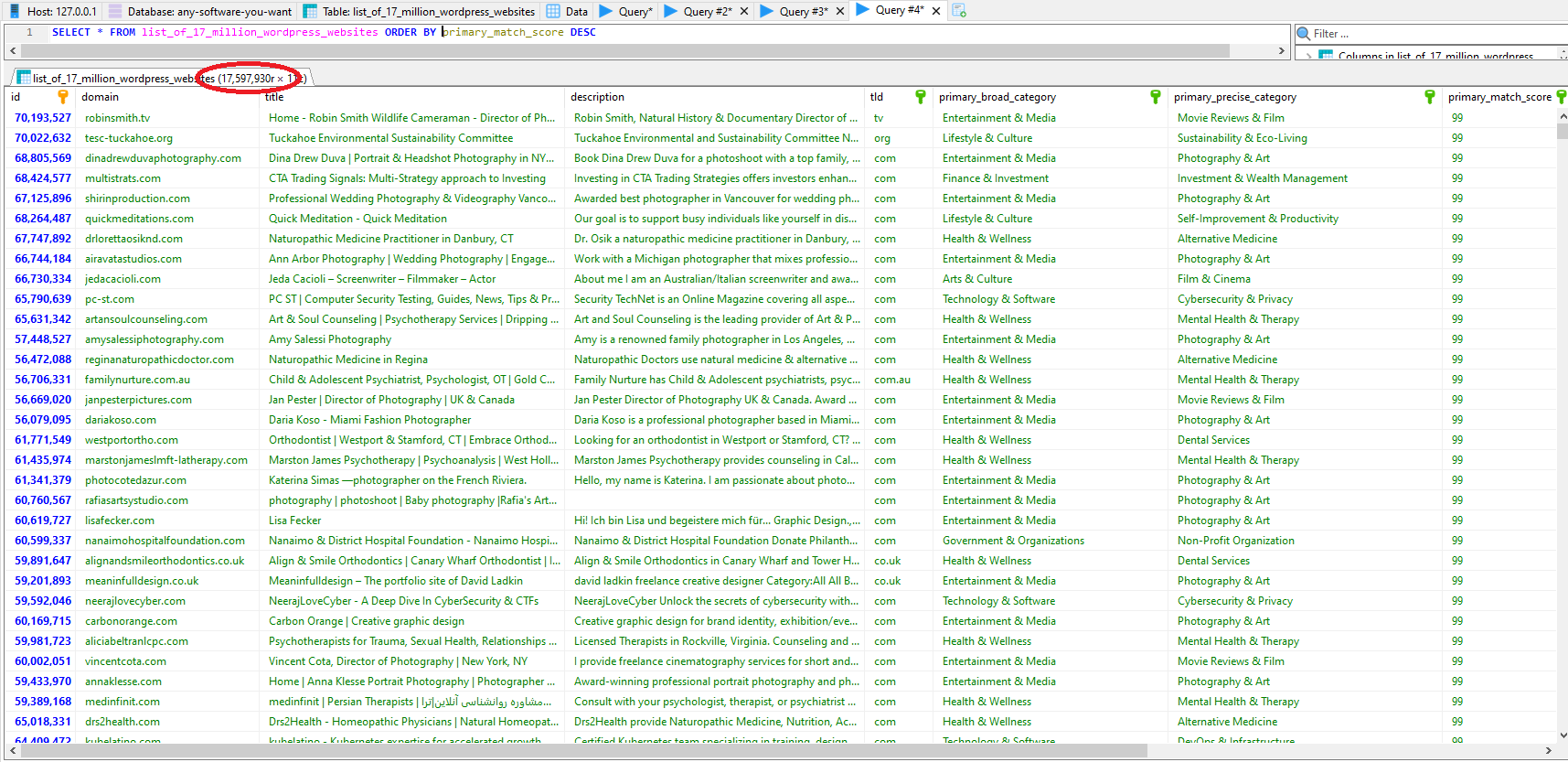Close the Query #2* tab
Image resolution: width=1568 pixels, height=762 pixels.
tap(743, 12)
